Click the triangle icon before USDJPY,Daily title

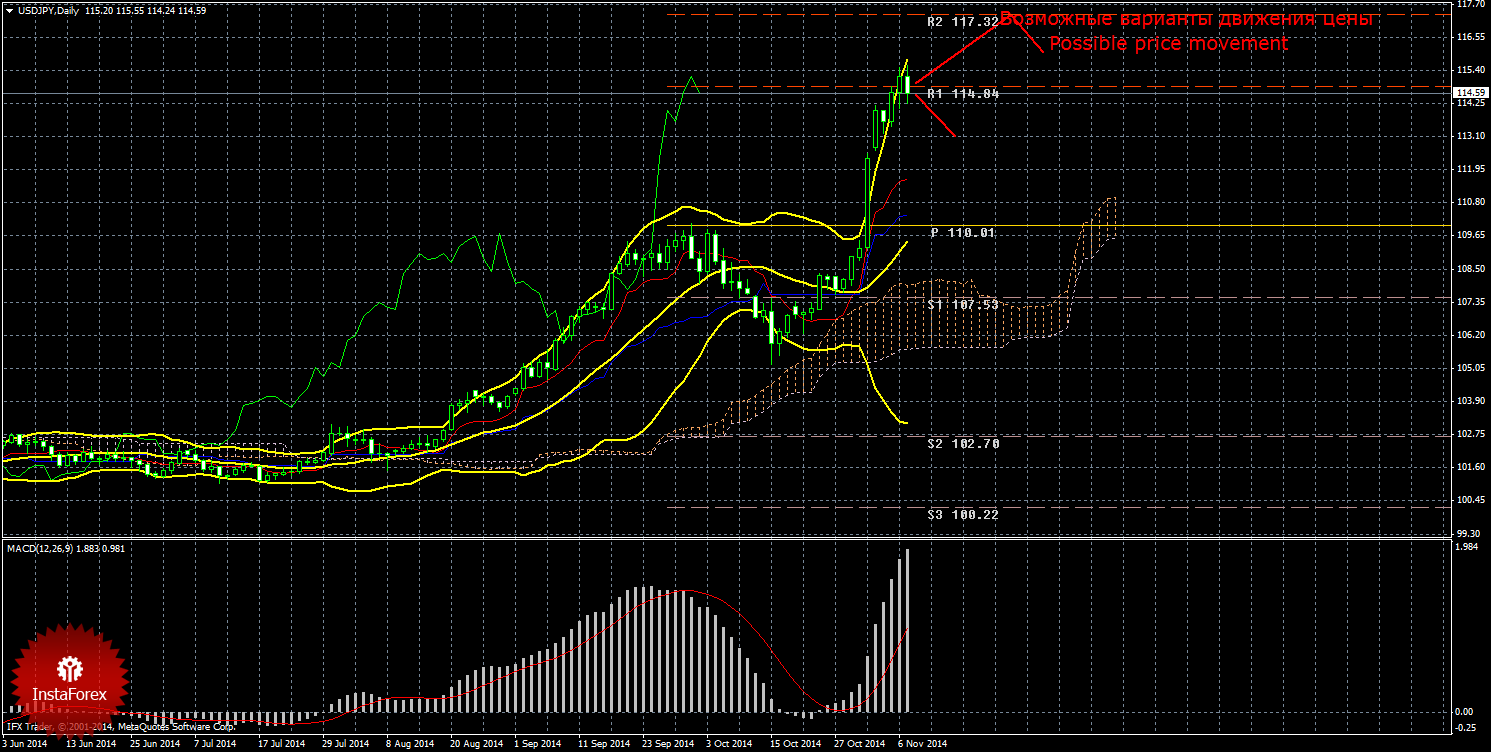click(x=8, y=11)
